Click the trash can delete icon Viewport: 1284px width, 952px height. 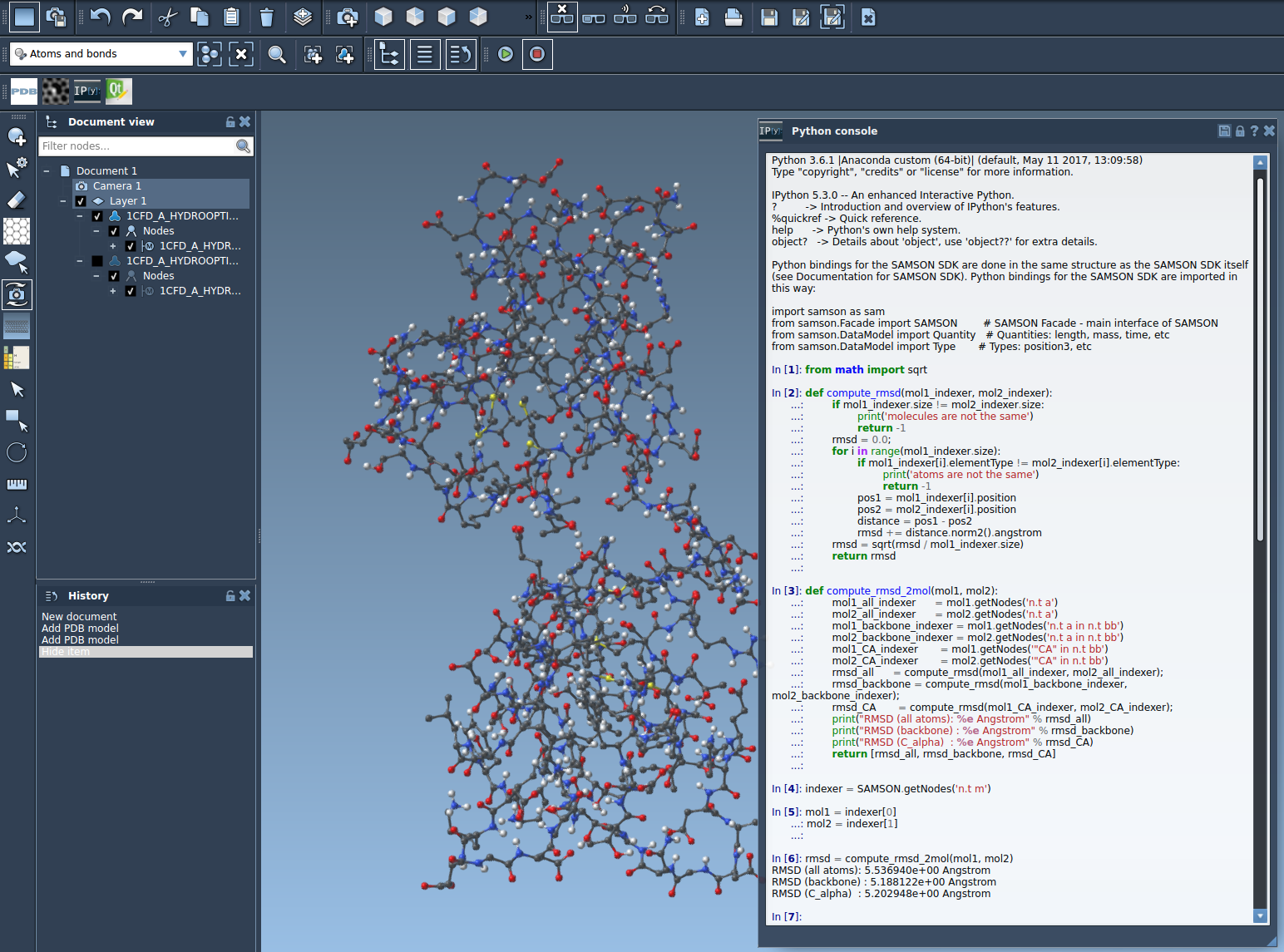(x=266, y=17)
